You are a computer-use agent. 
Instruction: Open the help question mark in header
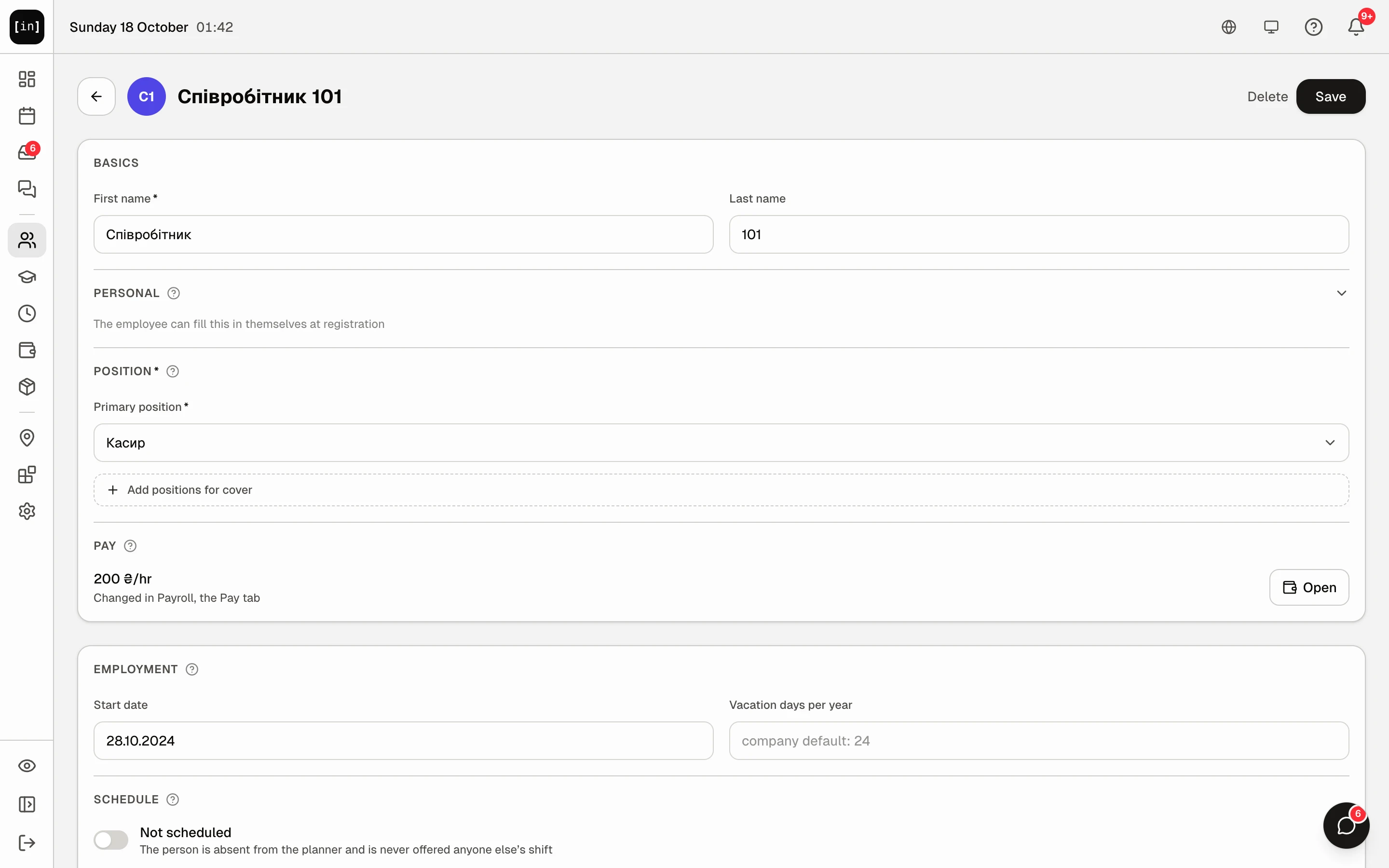click(x=1314, y=27)
